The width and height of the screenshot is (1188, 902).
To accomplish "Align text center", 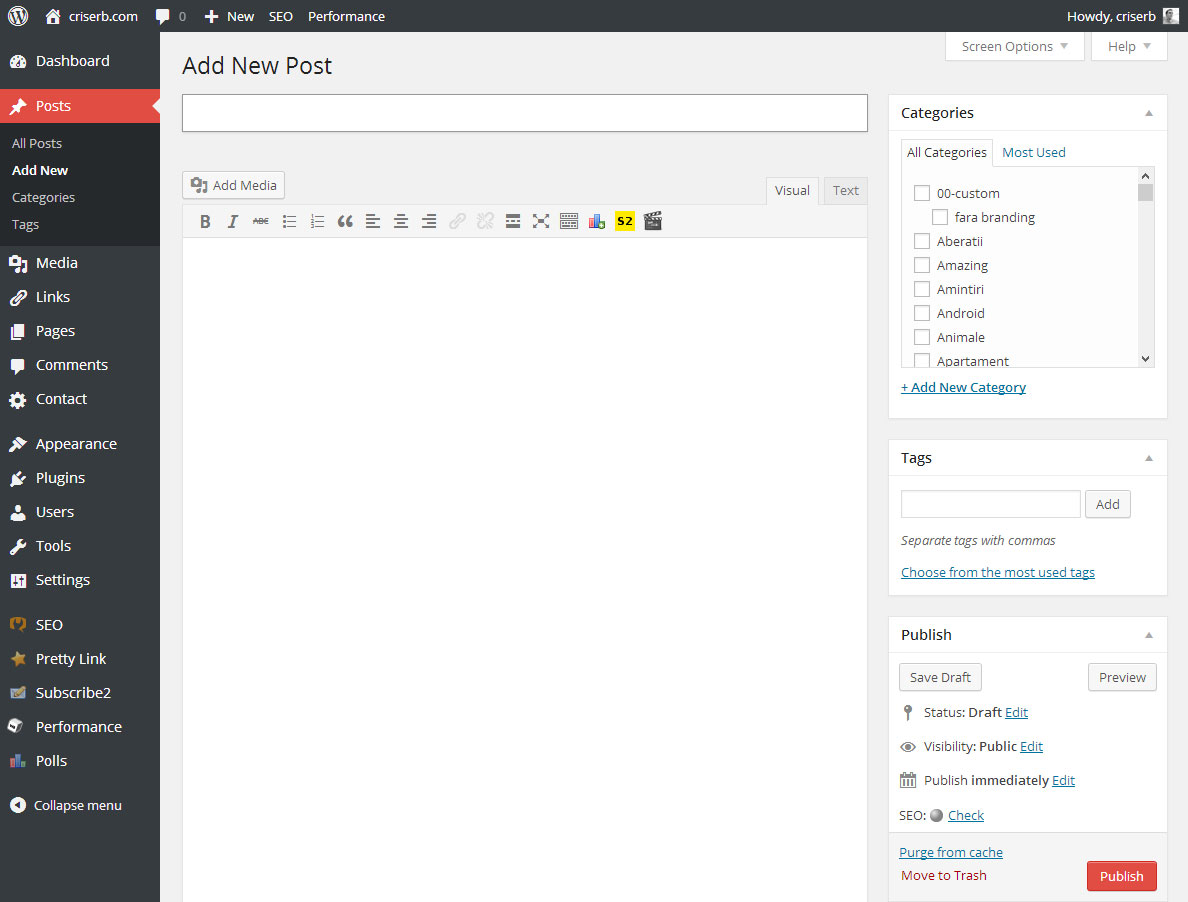I will tap(401, 221).
